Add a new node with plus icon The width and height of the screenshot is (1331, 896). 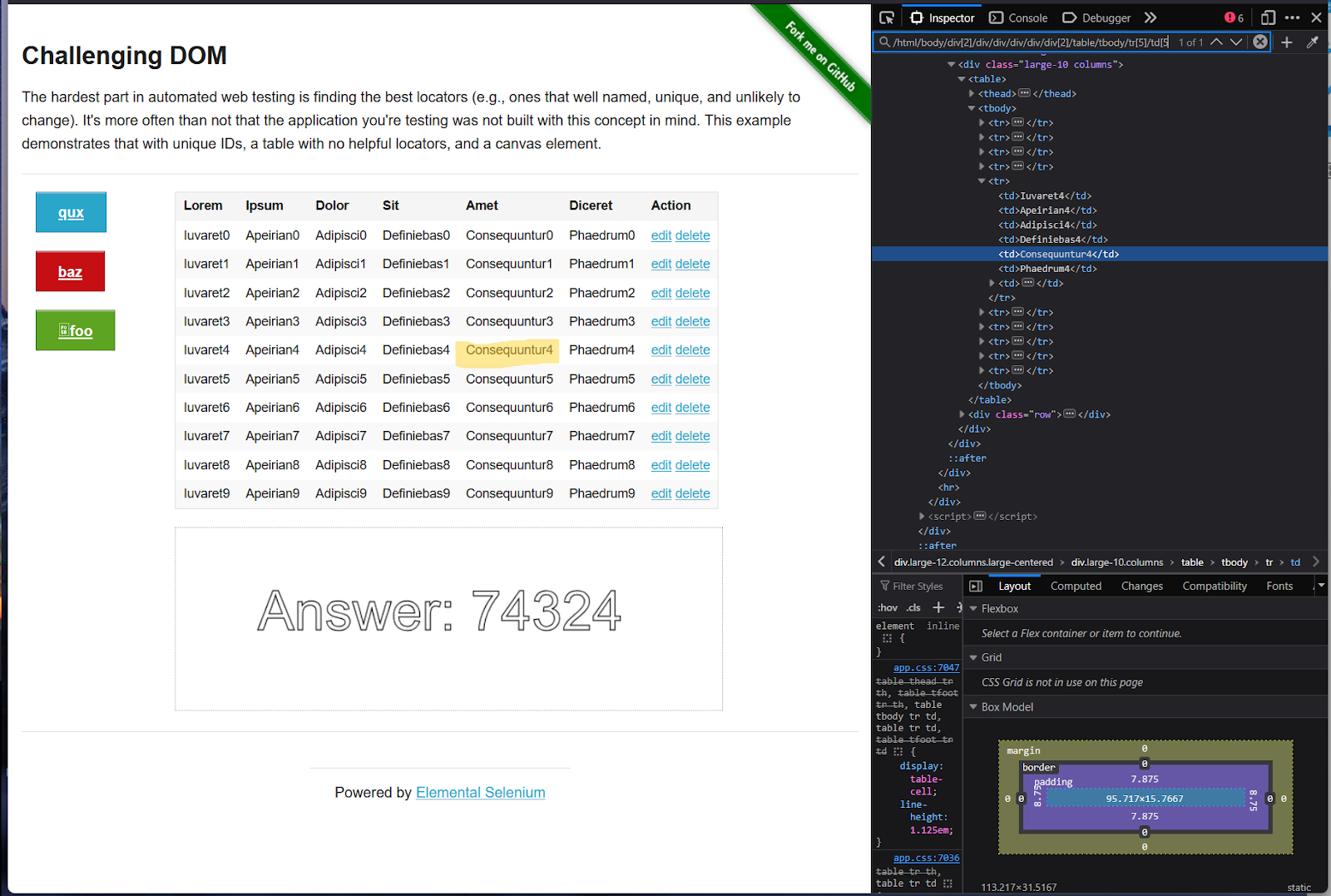1287,42
